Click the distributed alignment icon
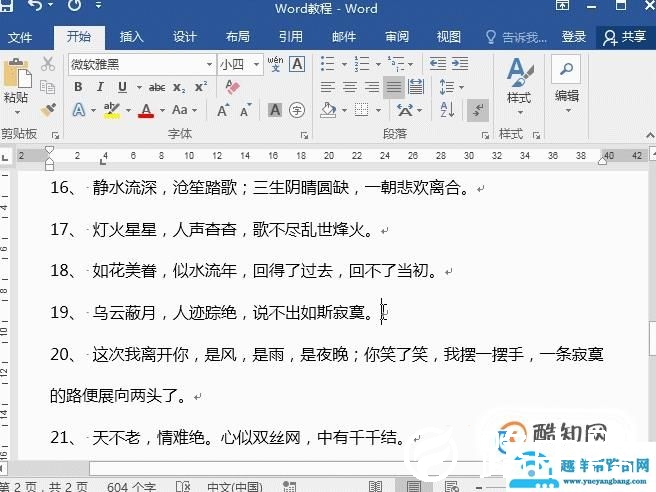This screenshot has height=492, width=656. [x=415, y=87]
